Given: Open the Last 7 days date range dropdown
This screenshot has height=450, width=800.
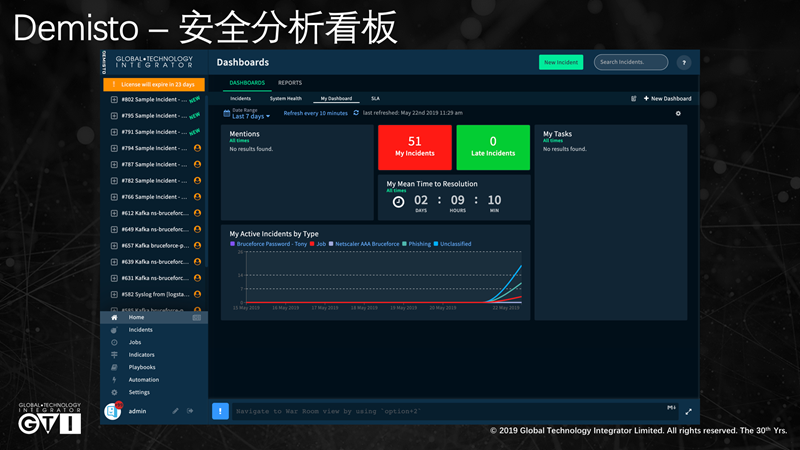Looking at the screenshot, I should click(x=251, y=116).
